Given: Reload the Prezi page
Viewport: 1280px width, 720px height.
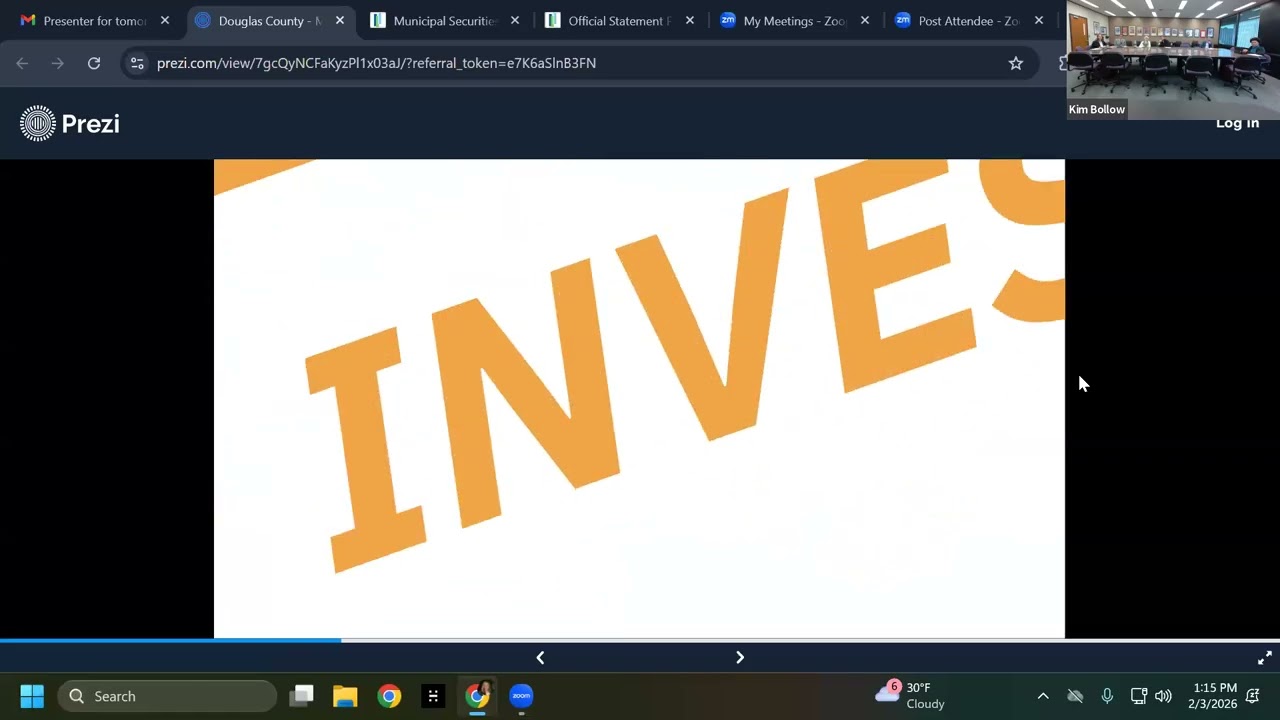Looking at the screenshot, I should coord(94,63).
